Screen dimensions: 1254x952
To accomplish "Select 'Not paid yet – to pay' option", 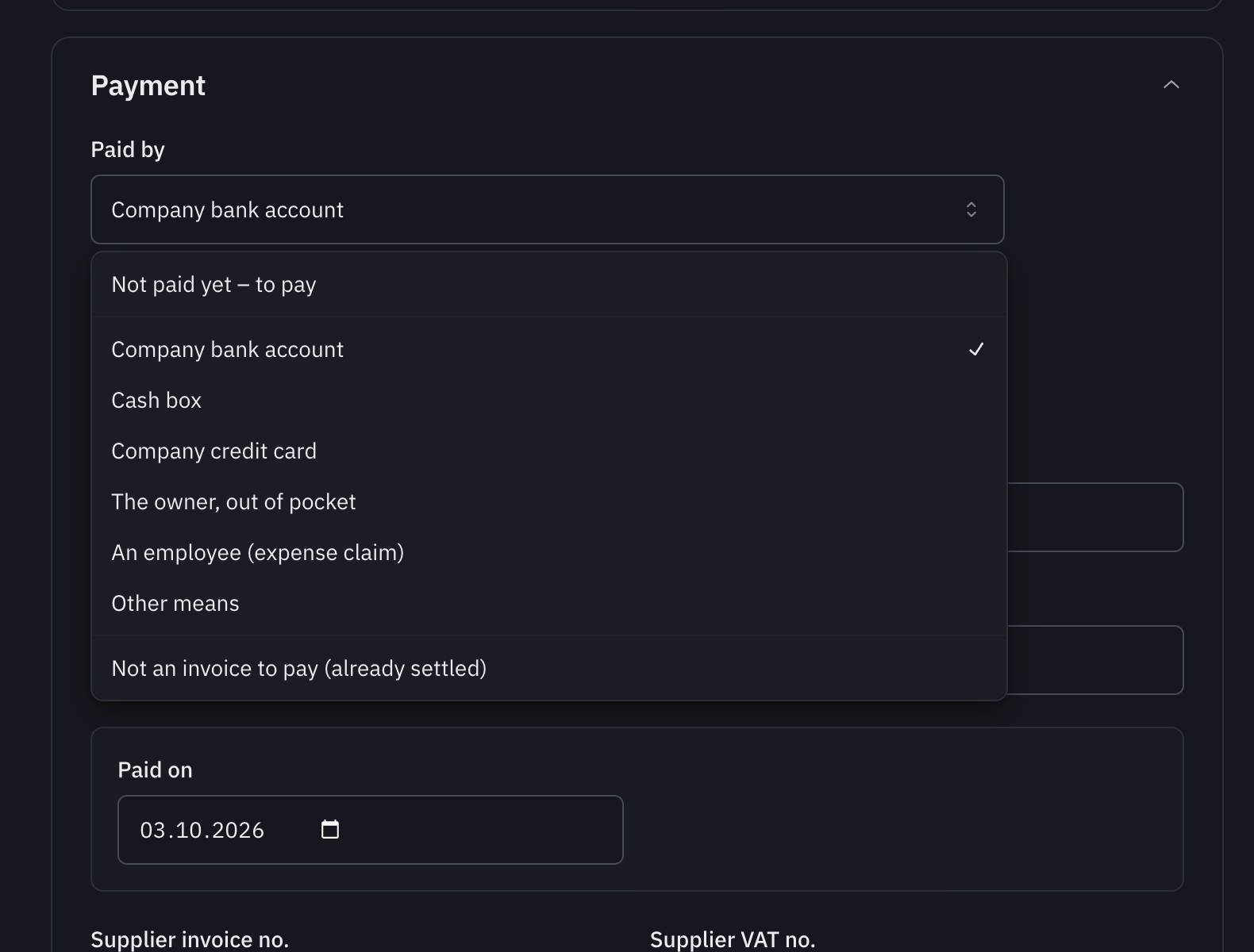I will point(549,285).
